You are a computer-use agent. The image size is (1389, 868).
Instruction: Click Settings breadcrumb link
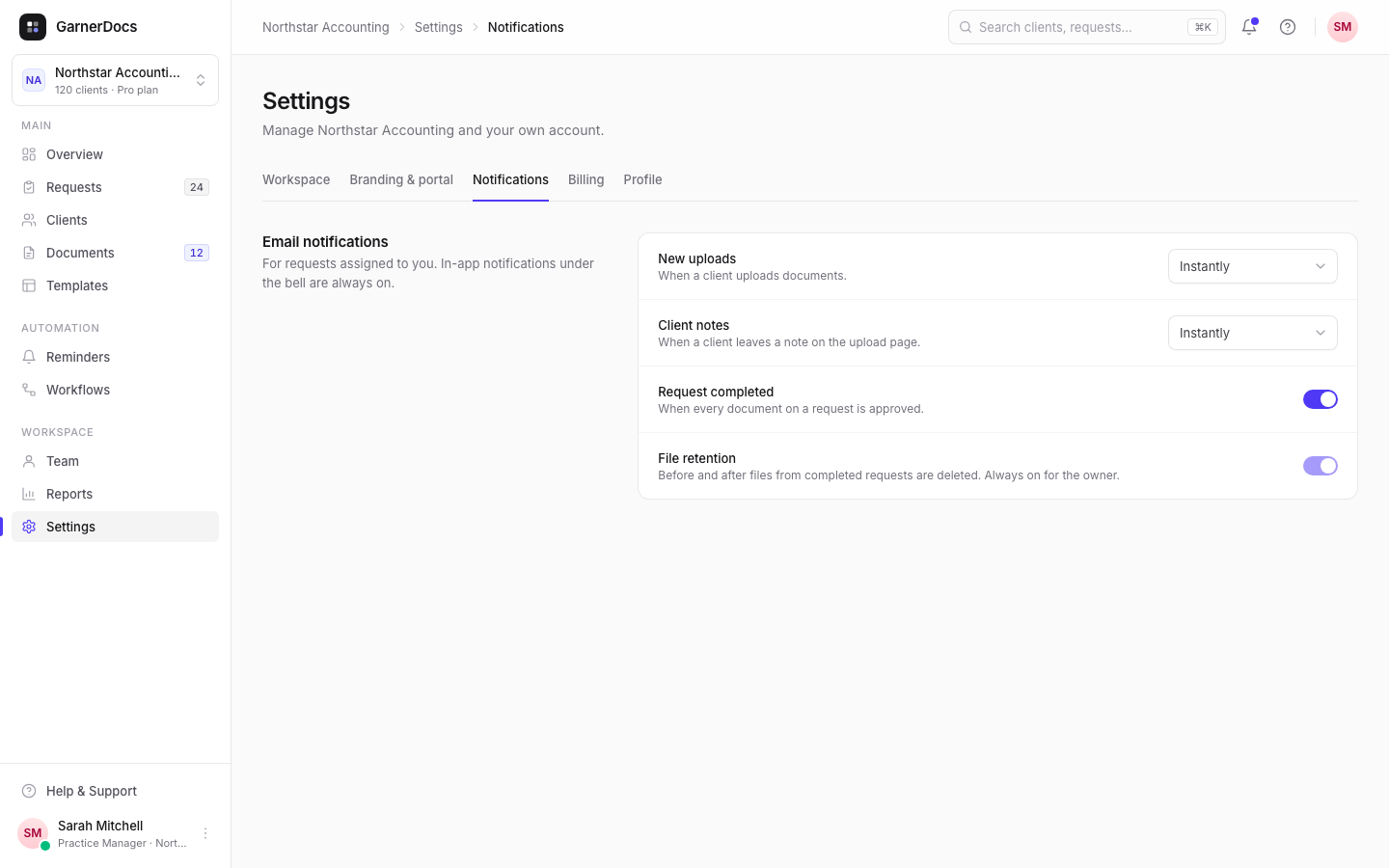pyautogui.click(x=439, y=27)
